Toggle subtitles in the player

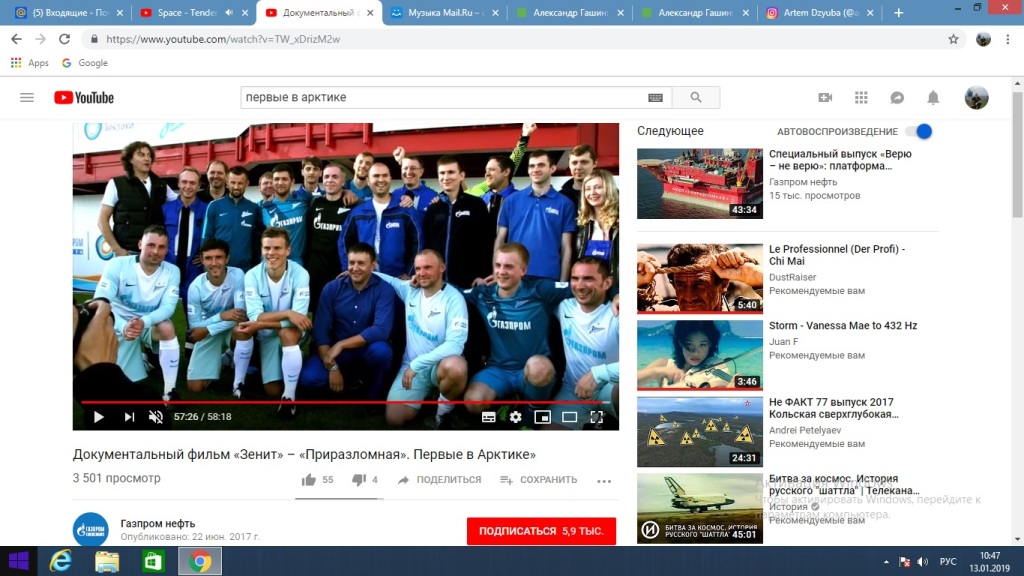point(488,417)
